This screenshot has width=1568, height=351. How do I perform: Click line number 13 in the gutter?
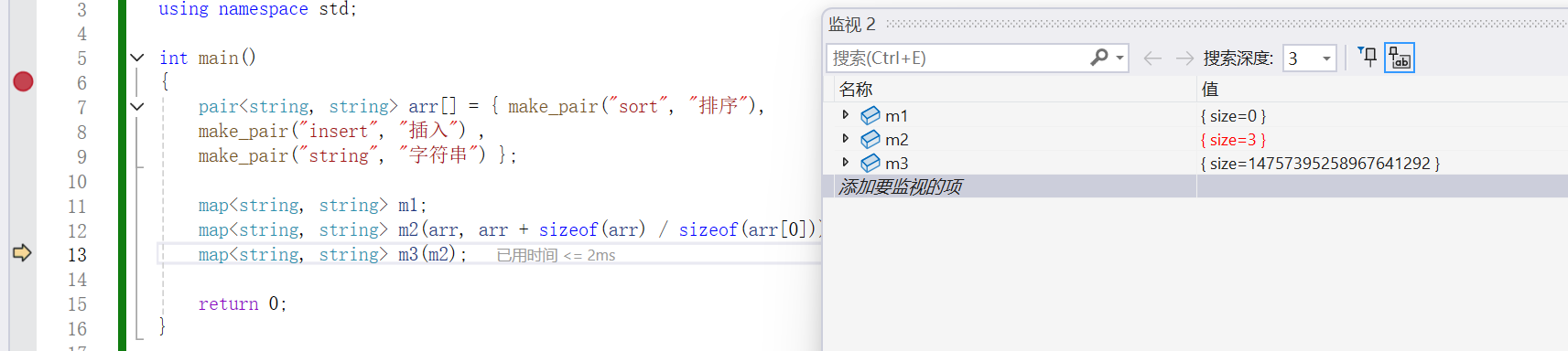pyautogui.click(x=78, y=254)
